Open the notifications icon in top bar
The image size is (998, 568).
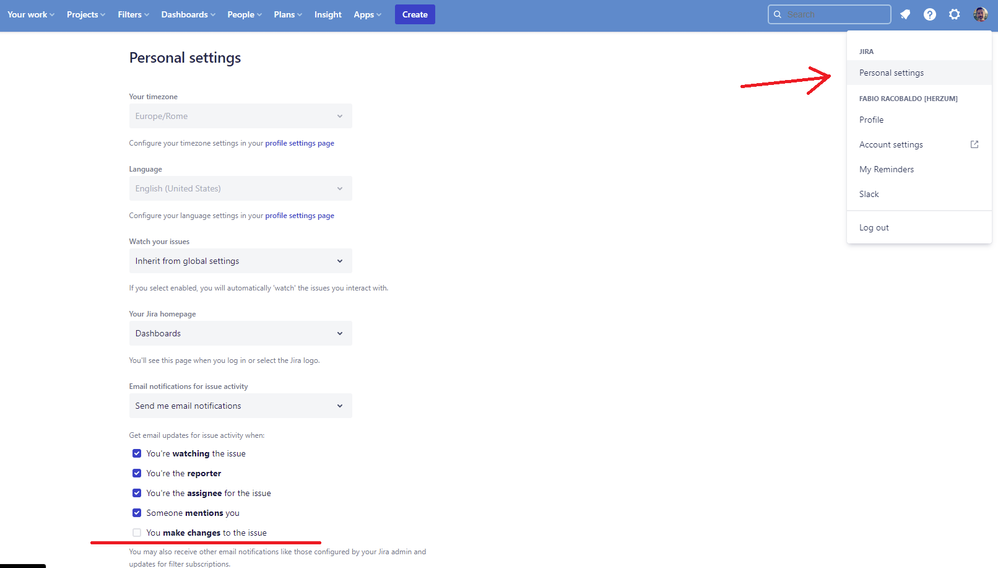[905, 14]
